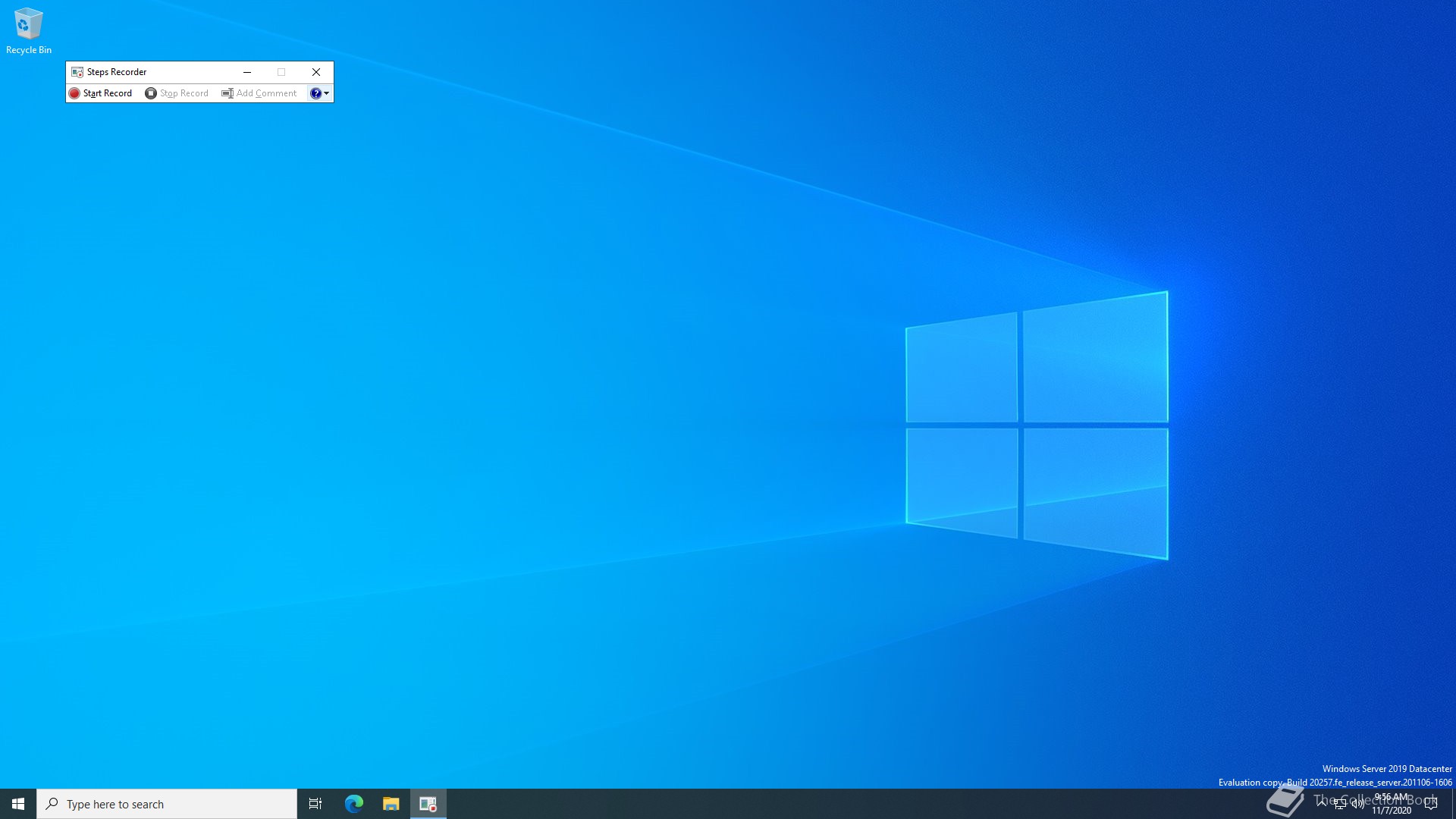This screenshot has width=1456, height=819.
Task: Open the network status tray icon
Action: tap(1340, 804)
